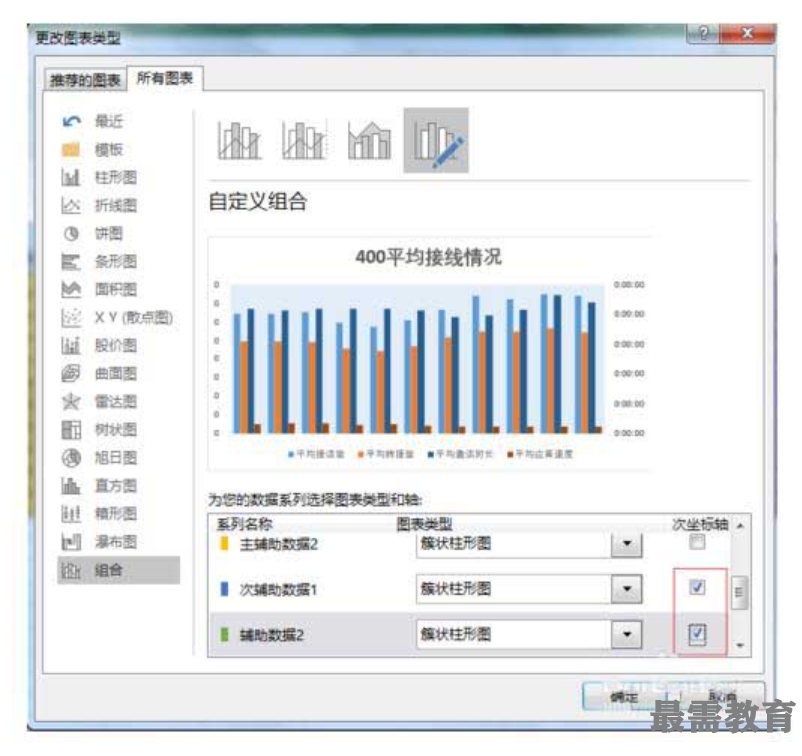Choose the Column chart (柱形图) icon
This screenshot has height=756, width=802.
click(71, 177)
